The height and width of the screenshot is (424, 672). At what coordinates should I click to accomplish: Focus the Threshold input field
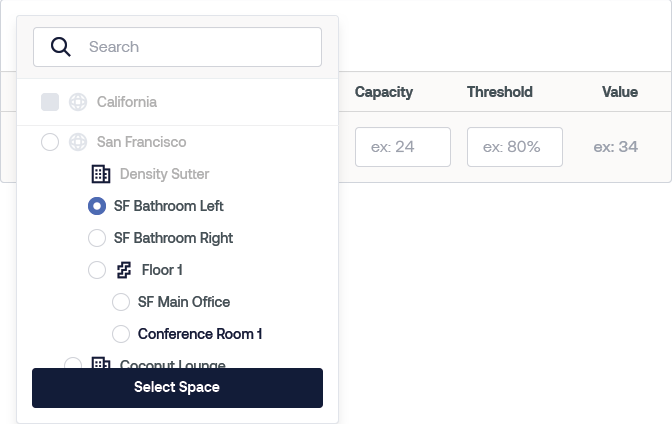[515, 147]
